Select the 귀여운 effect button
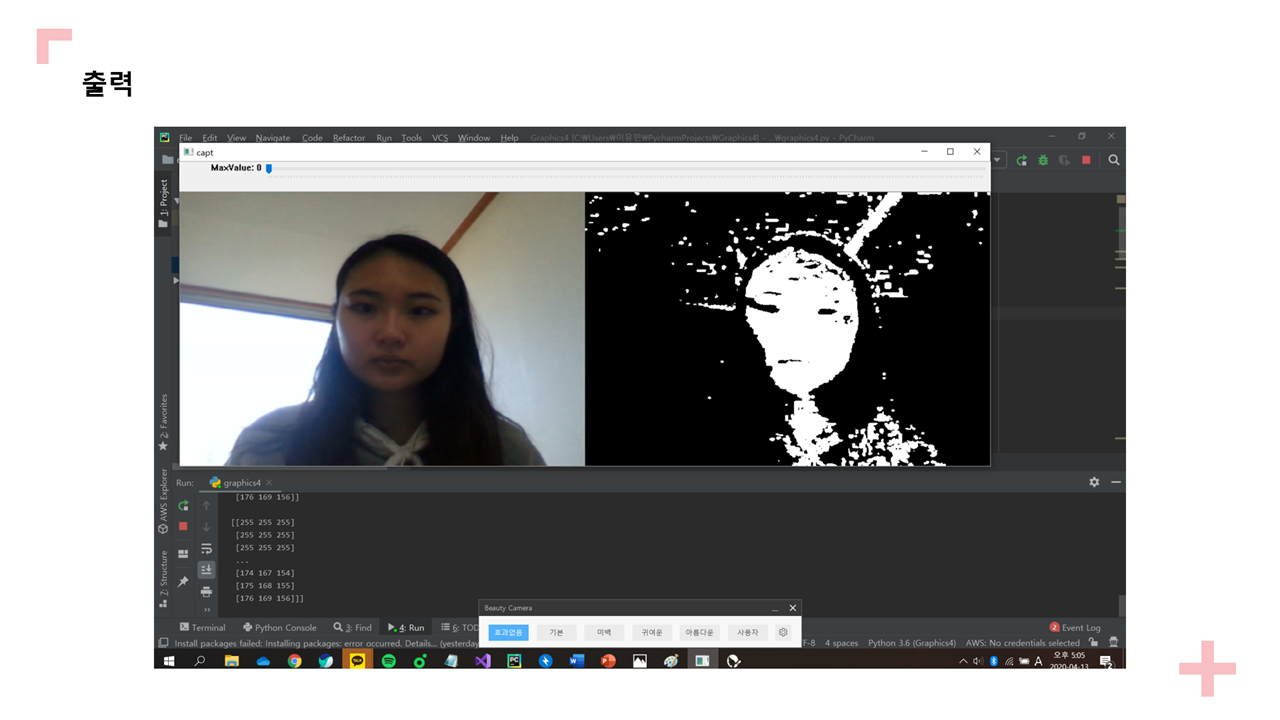Screen dimensions: 1280x720 652,632
